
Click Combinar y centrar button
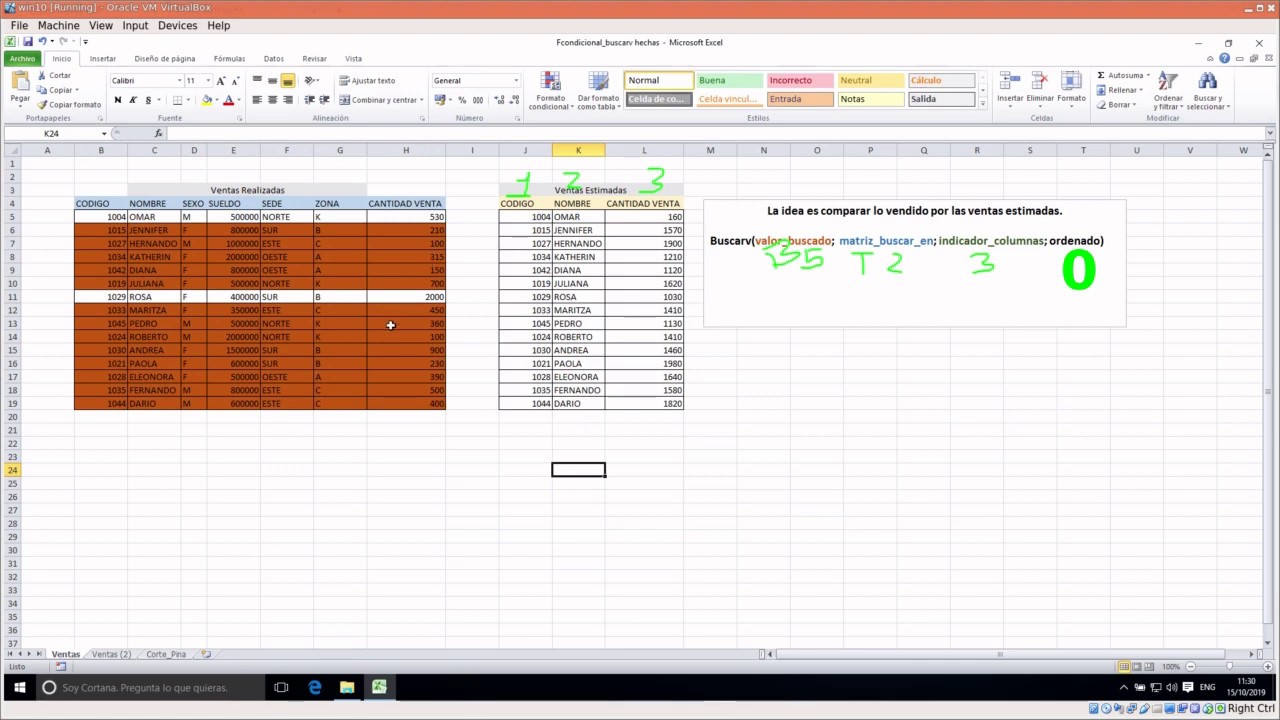381,100
